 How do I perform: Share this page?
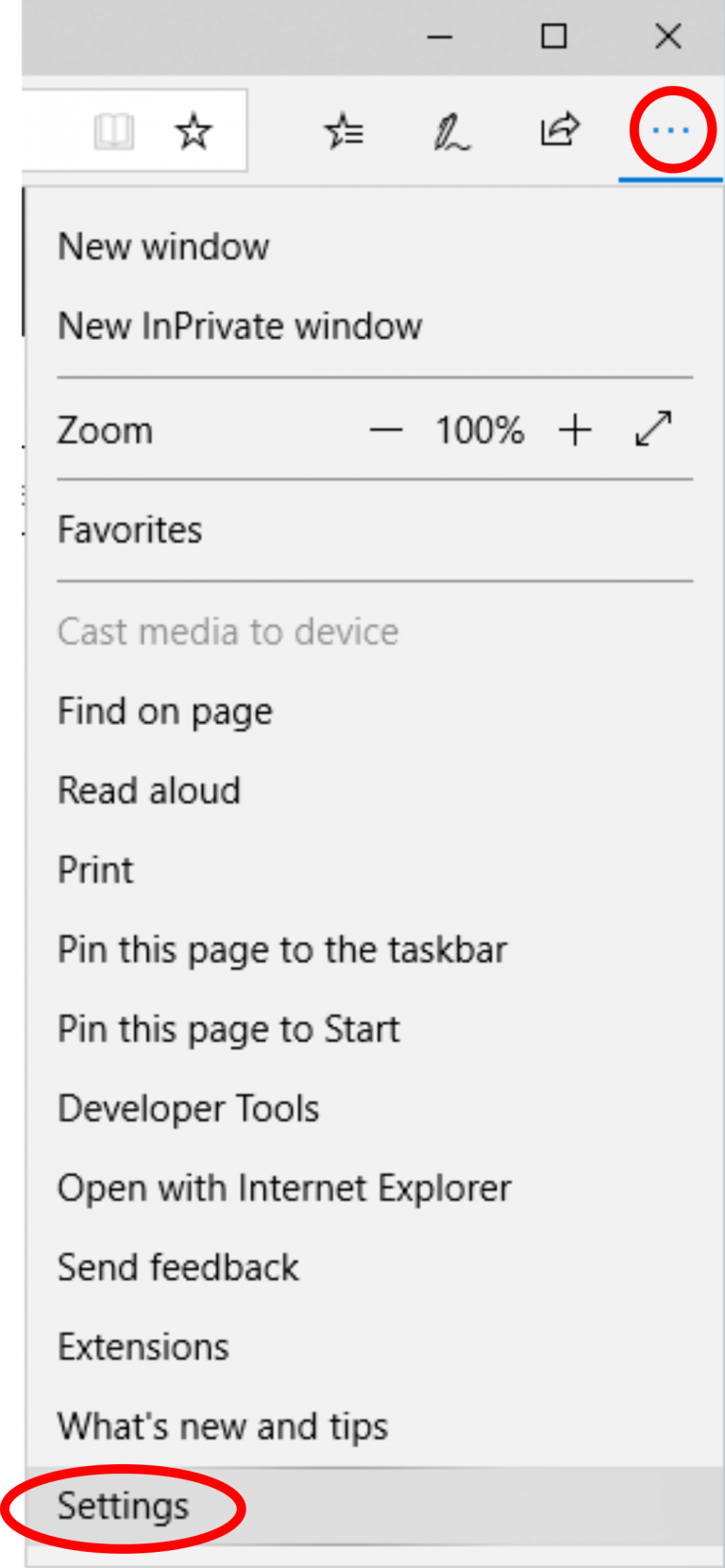[x=558, y=131]
